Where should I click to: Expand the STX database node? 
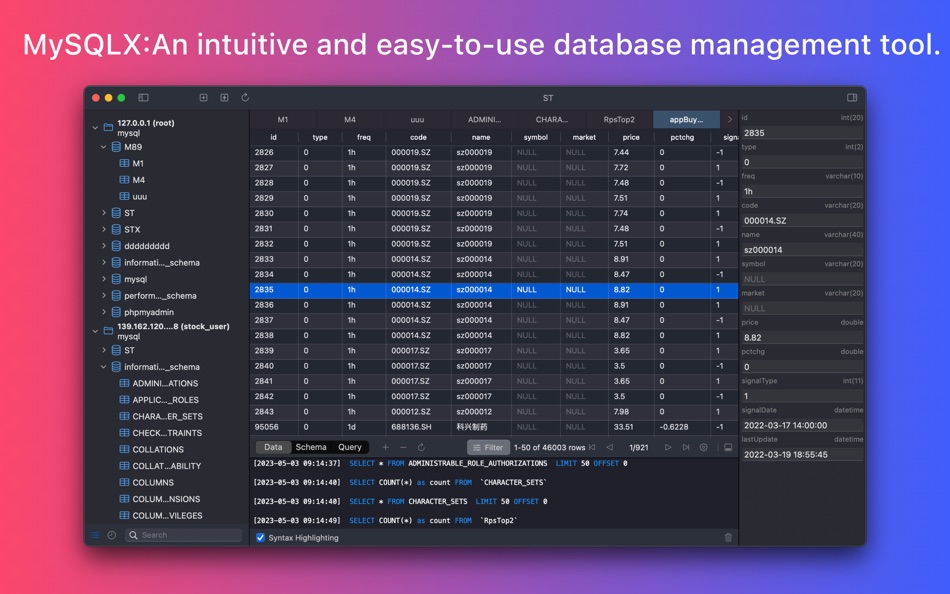(x=104, y=230)
